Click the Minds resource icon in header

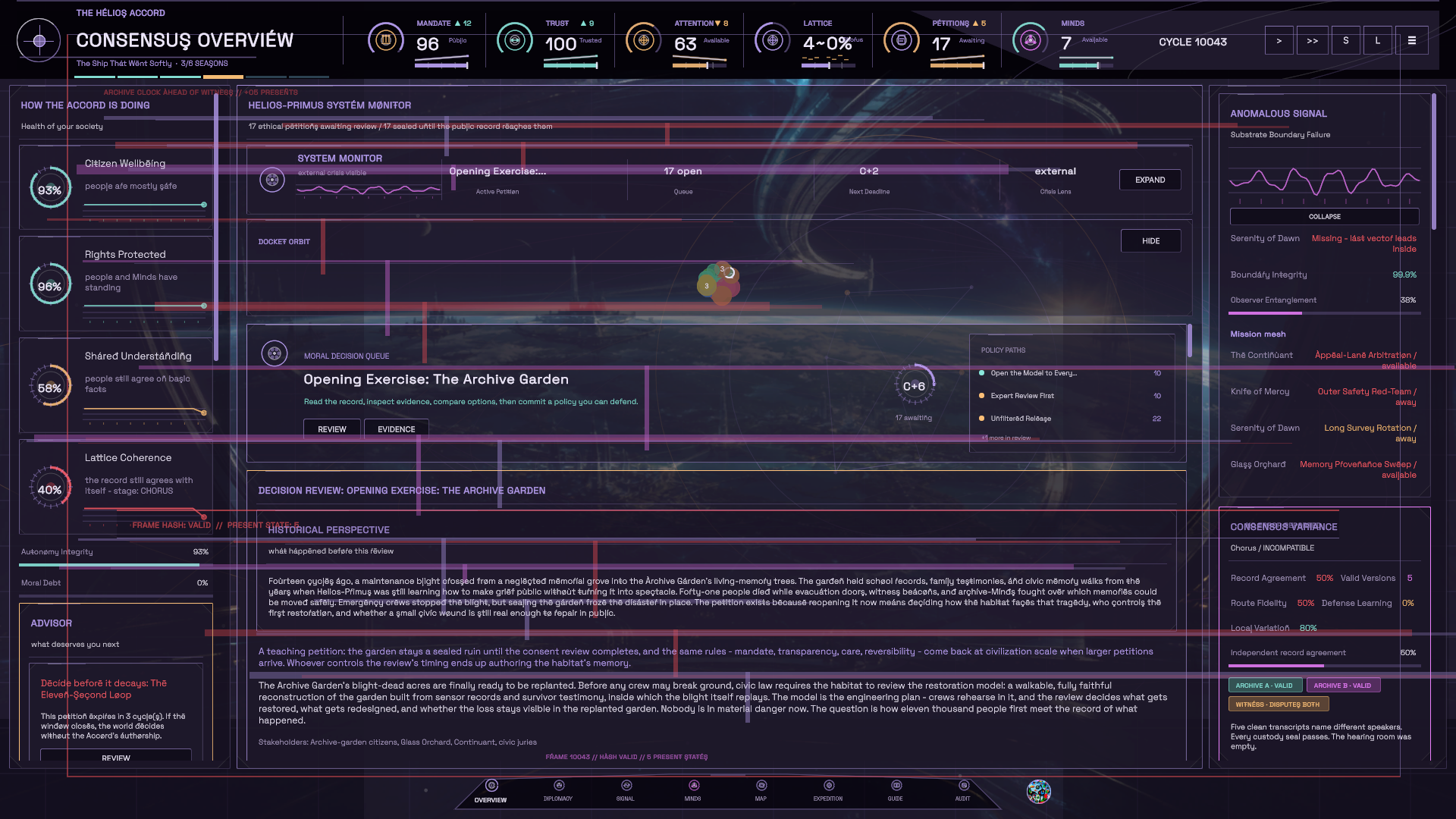click(x=1030, y=39)
